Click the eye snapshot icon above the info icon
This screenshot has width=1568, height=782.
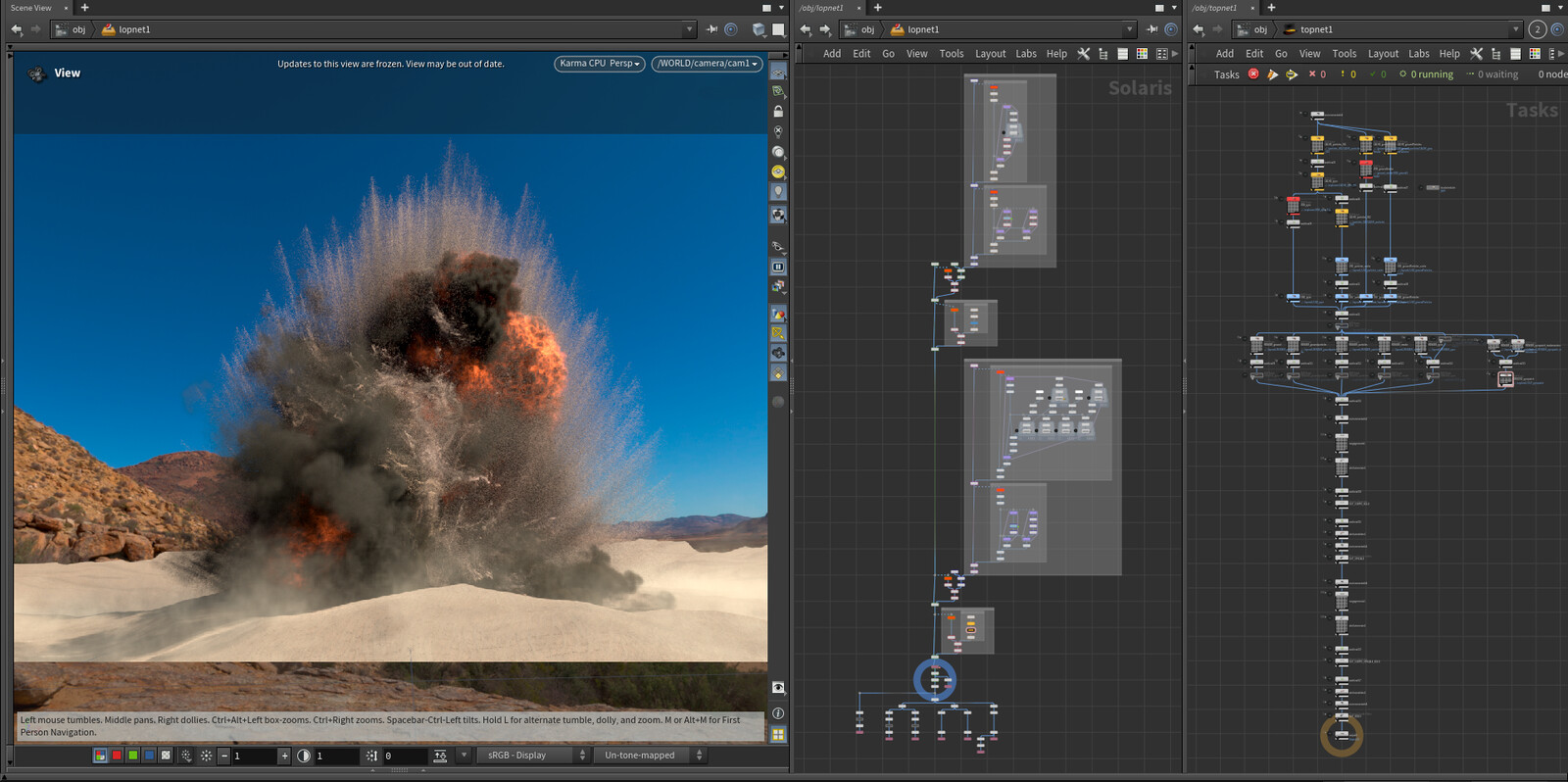(x=778, y=688)
